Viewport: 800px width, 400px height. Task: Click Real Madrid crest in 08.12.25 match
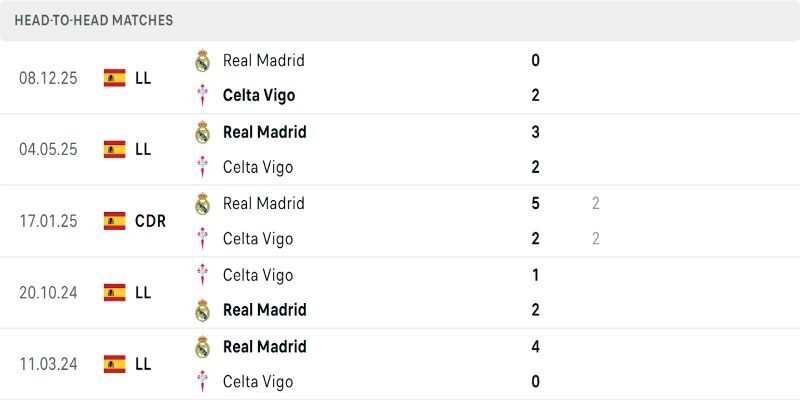(x=203, y=60)
